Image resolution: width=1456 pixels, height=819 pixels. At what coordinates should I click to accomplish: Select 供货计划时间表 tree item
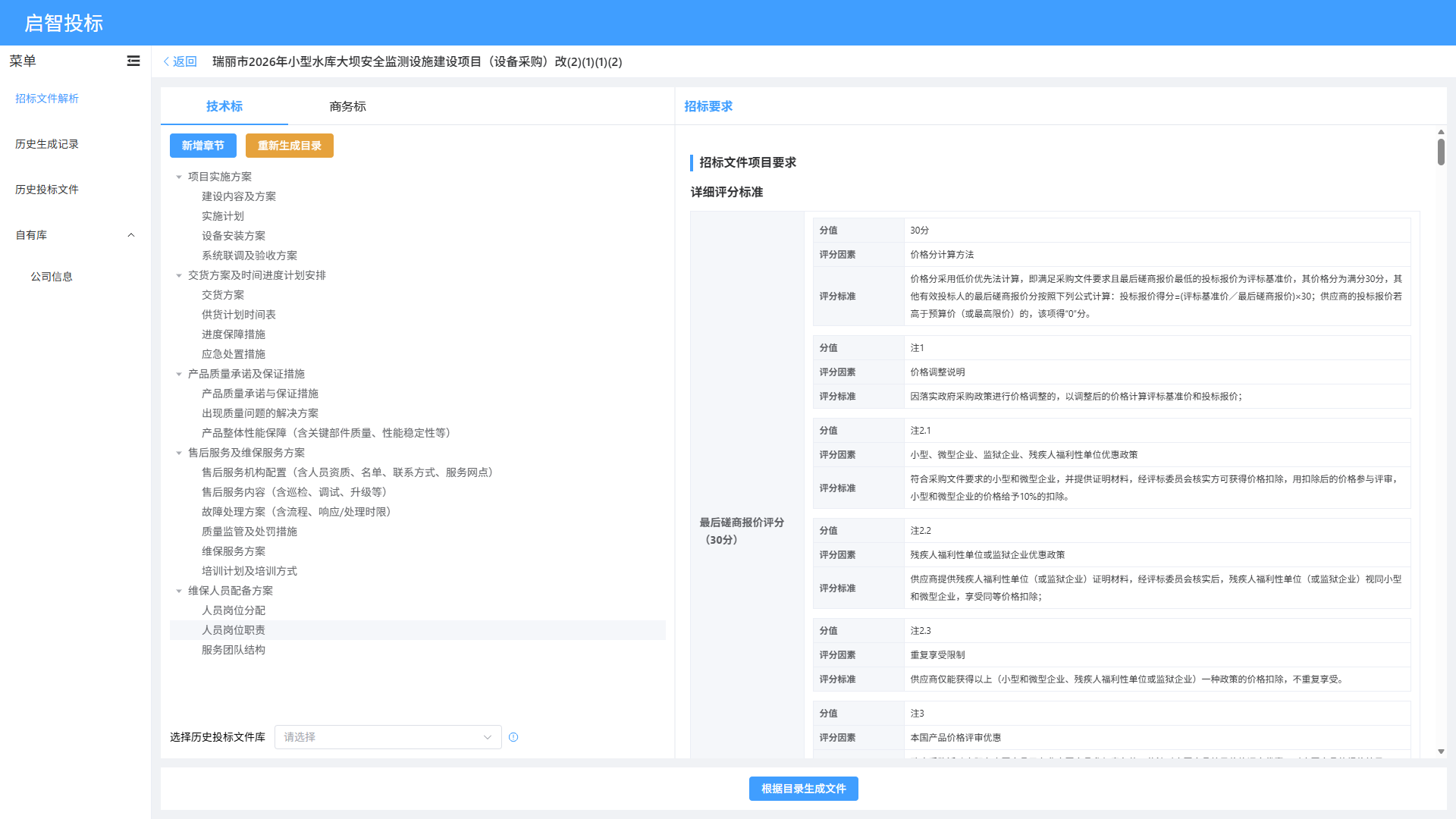point(239,315)
